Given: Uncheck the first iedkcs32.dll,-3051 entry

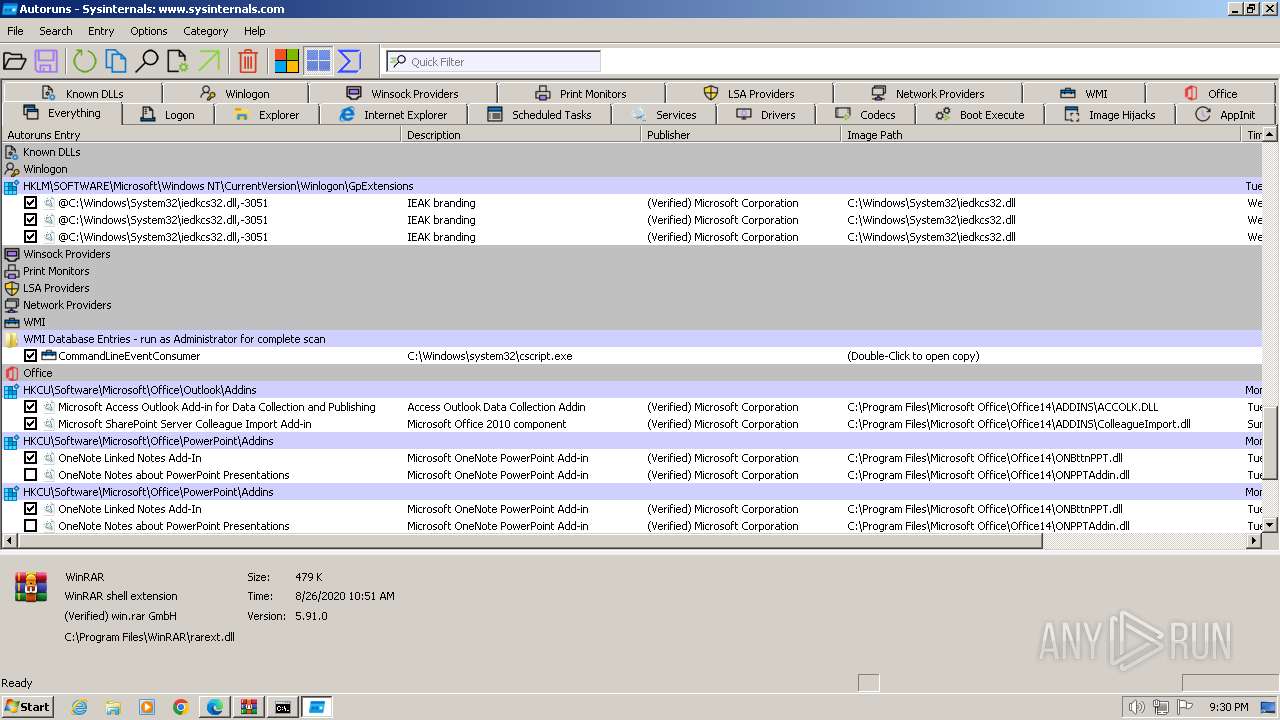Looking at the screenshot, I should click(30, 203).
